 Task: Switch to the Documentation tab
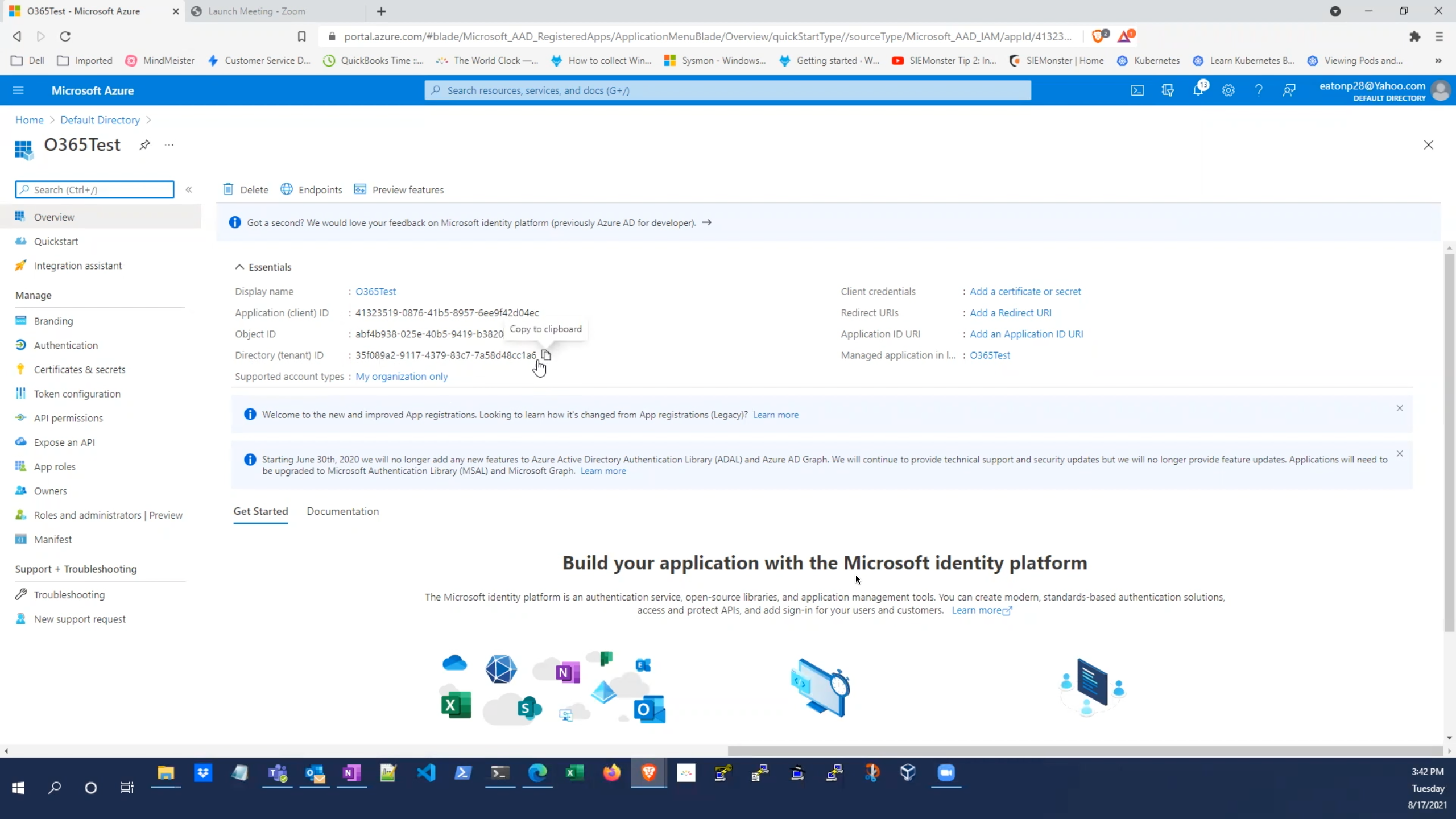pyautogui.click(x=342, y=511)
